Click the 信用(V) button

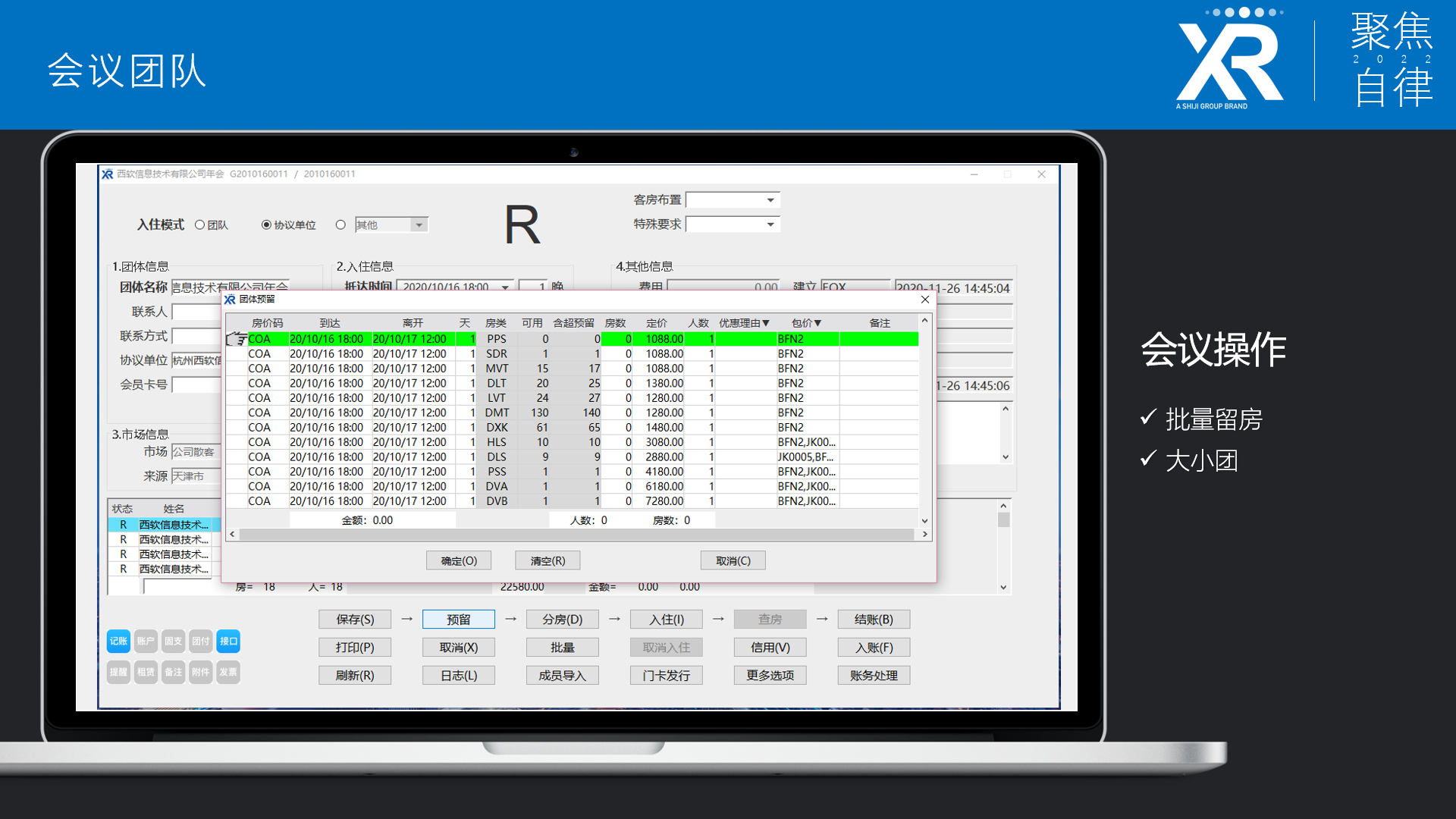coord(770,648)
